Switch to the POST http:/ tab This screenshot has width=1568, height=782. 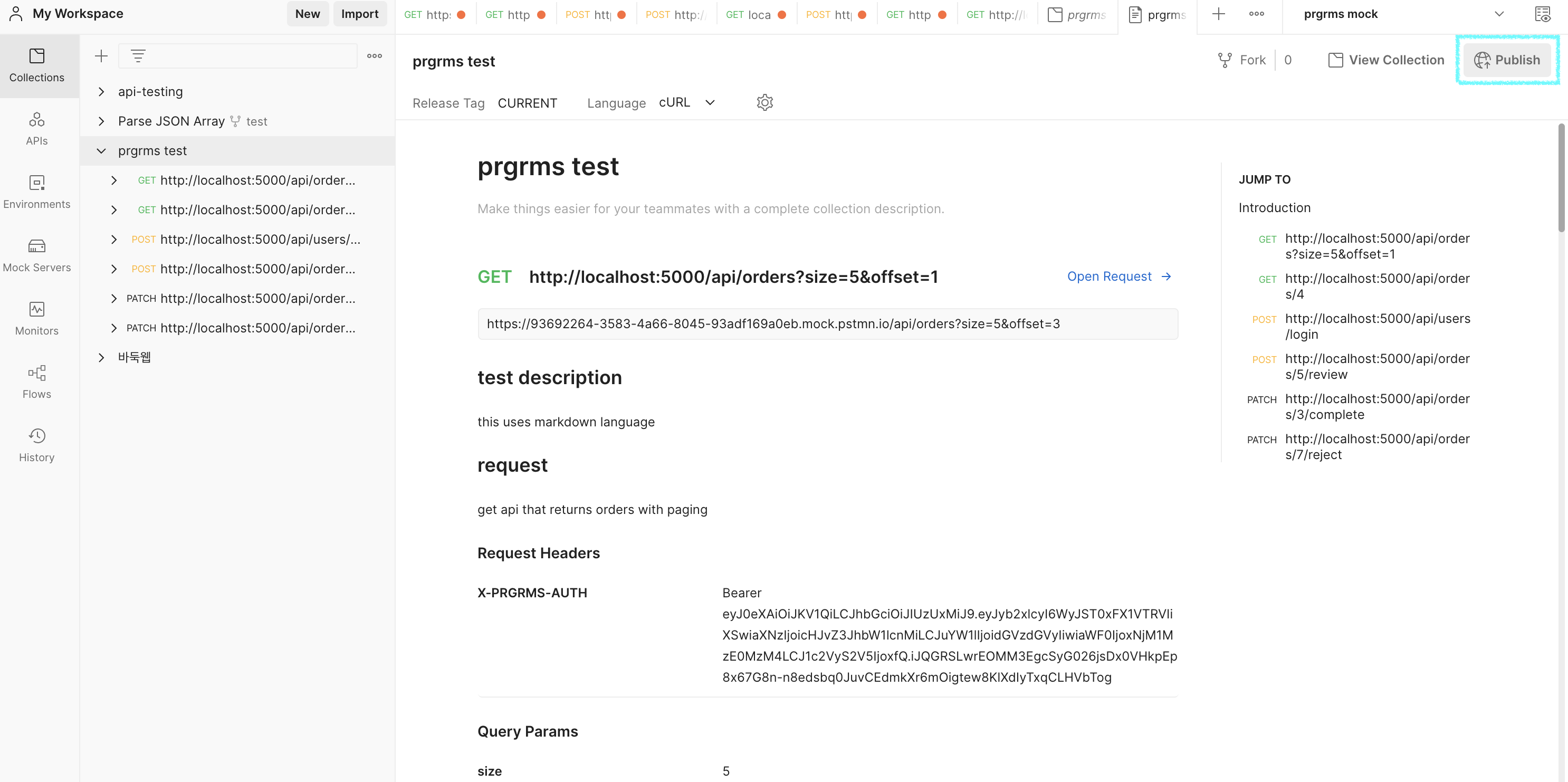[x=676, y=15]
